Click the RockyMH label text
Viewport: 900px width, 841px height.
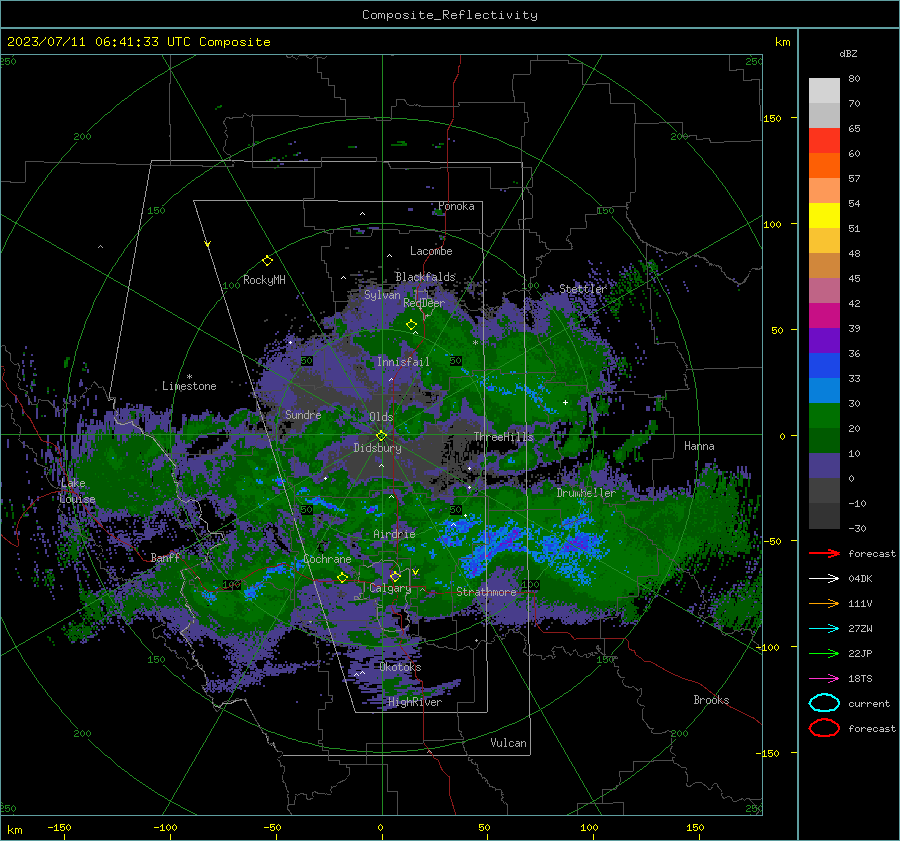pyautogui.click(x=264, y=280)
